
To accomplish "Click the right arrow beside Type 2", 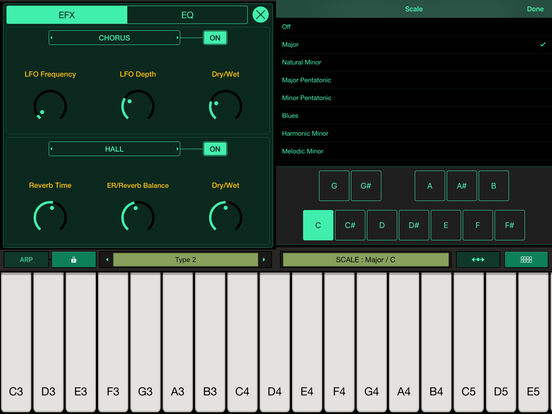I will pos(264,260).
